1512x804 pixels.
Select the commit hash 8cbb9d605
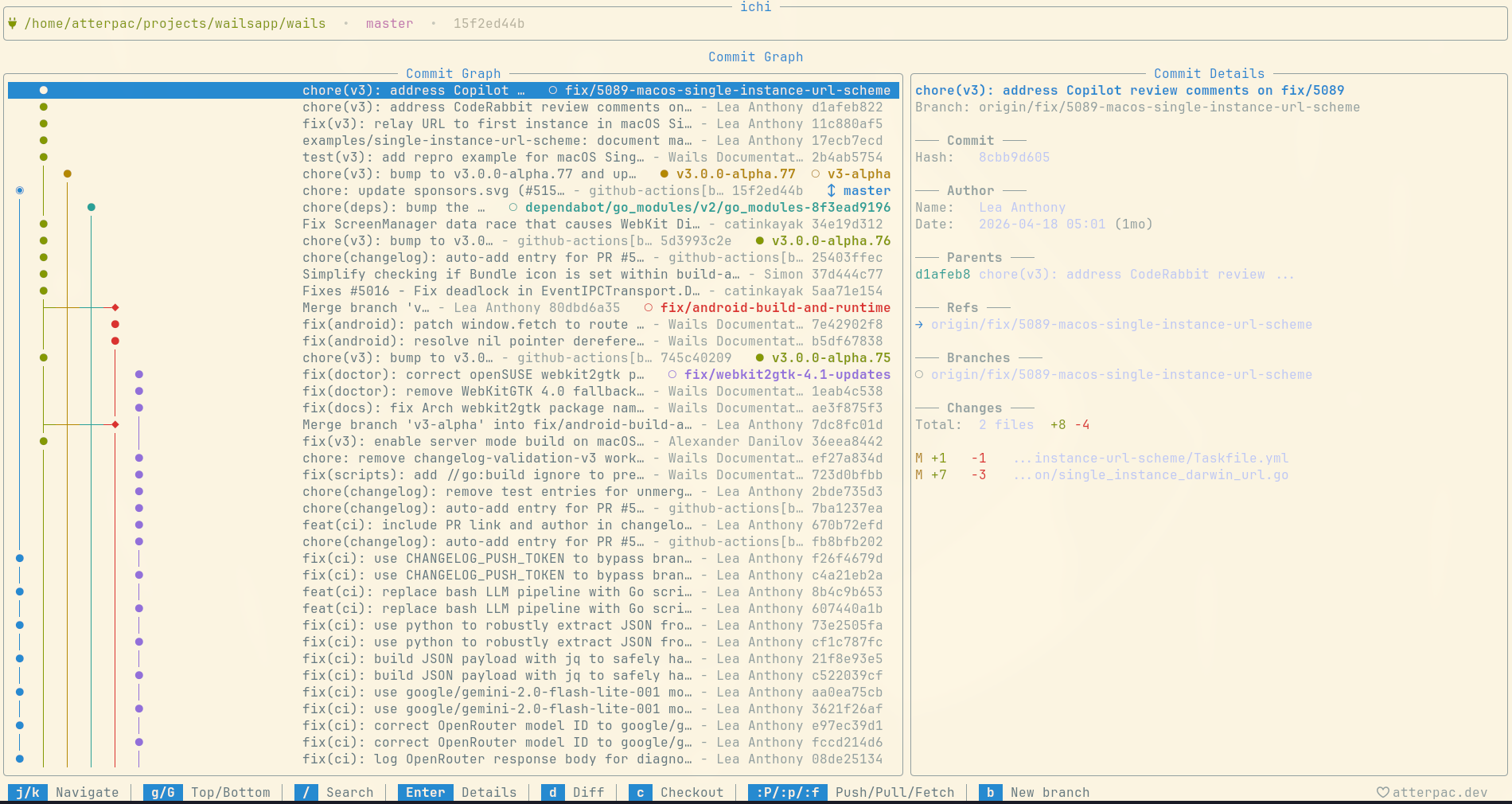tap(1015, 157)
